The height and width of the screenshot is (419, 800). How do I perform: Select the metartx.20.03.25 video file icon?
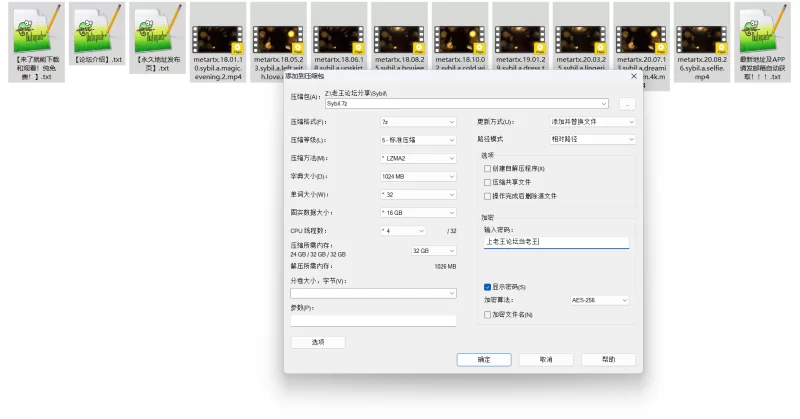click(581, 40)
